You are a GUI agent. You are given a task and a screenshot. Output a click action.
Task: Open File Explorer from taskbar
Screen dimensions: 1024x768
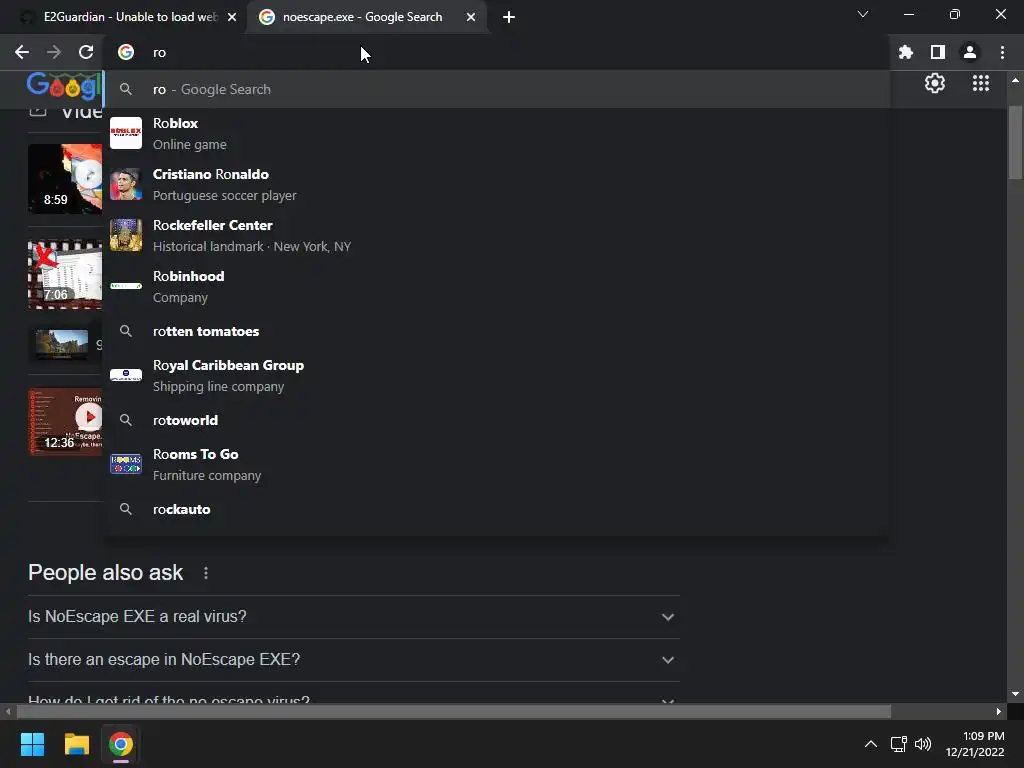[76, 744]
